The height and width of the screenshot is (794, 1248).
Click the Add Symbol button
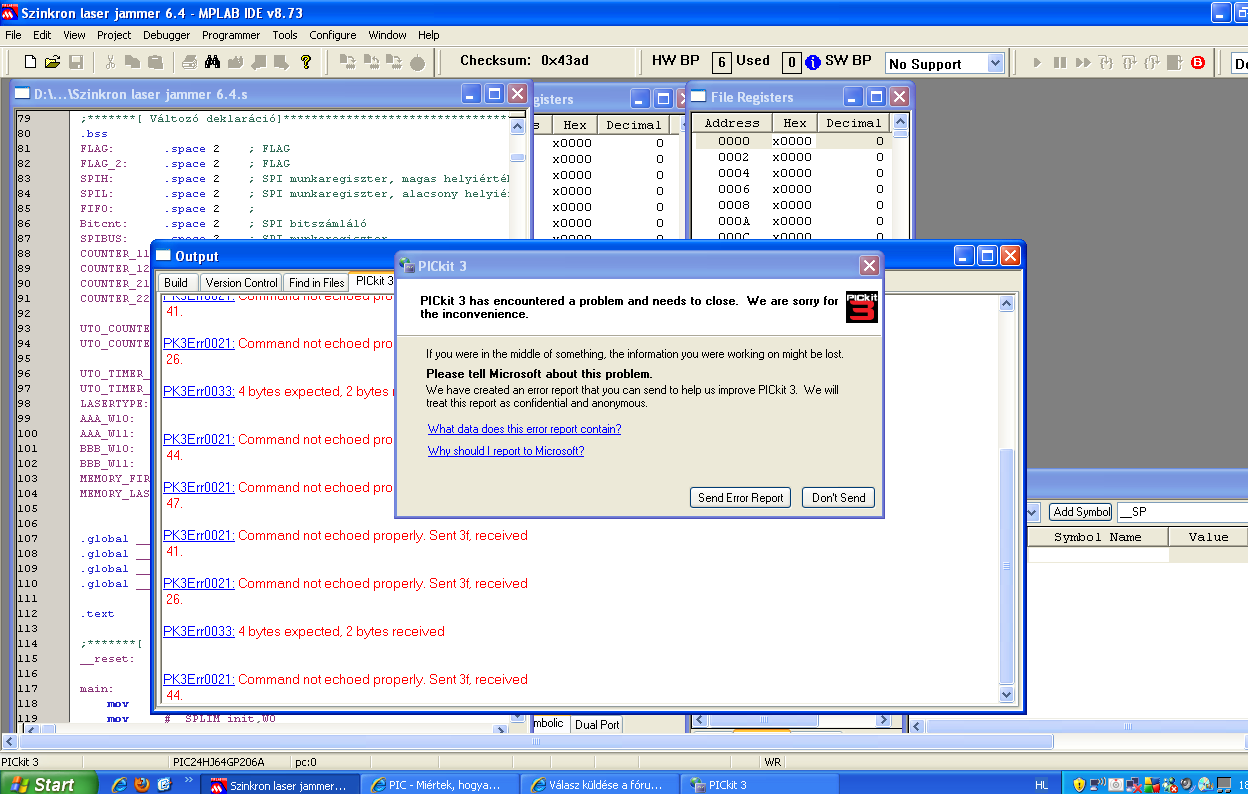[x=1081, y=512]
